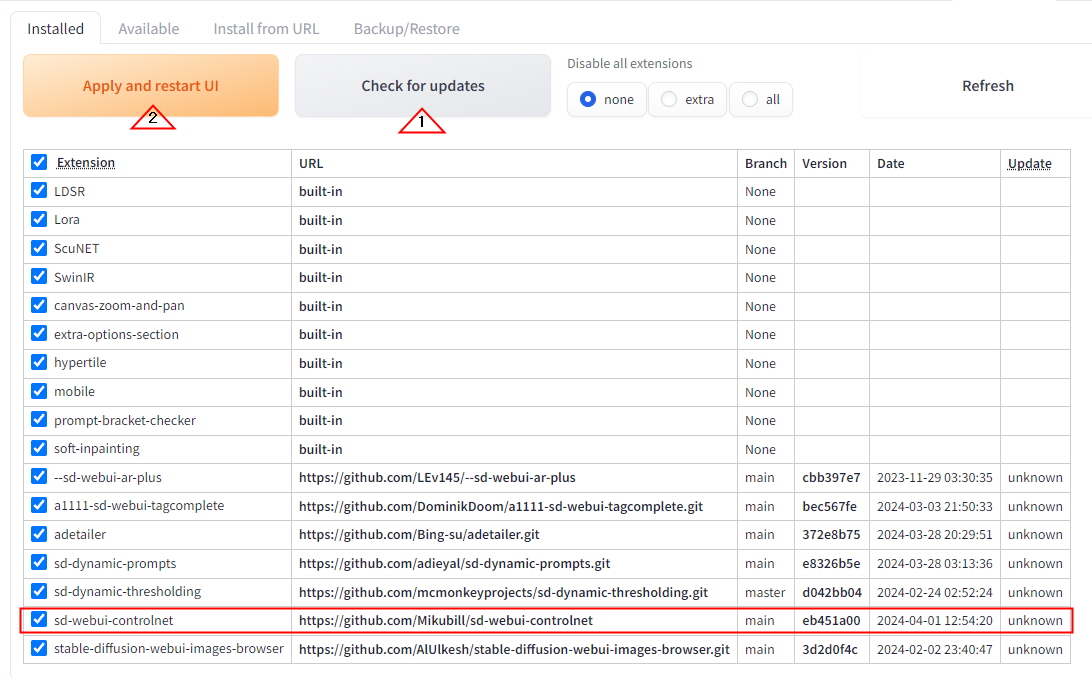Disable the adetailer extension
This screenshot has width=1092, height=677.
[37, 534]
